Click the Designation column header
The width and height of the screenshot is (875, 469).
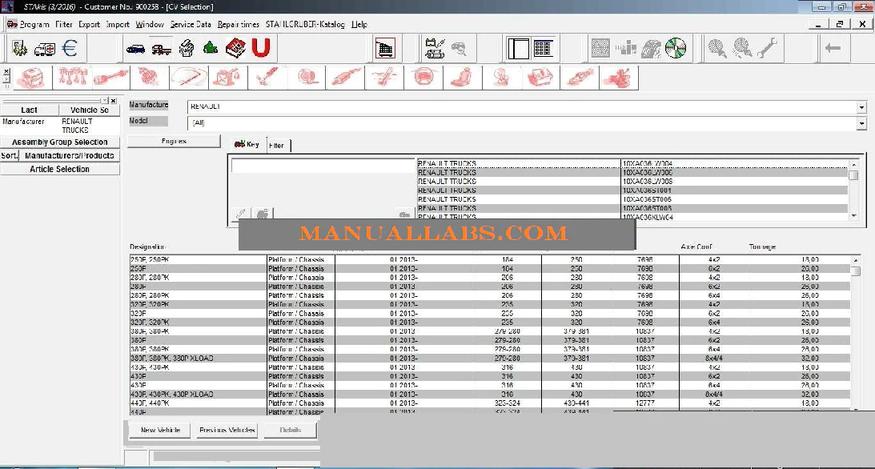coord(147,246)
